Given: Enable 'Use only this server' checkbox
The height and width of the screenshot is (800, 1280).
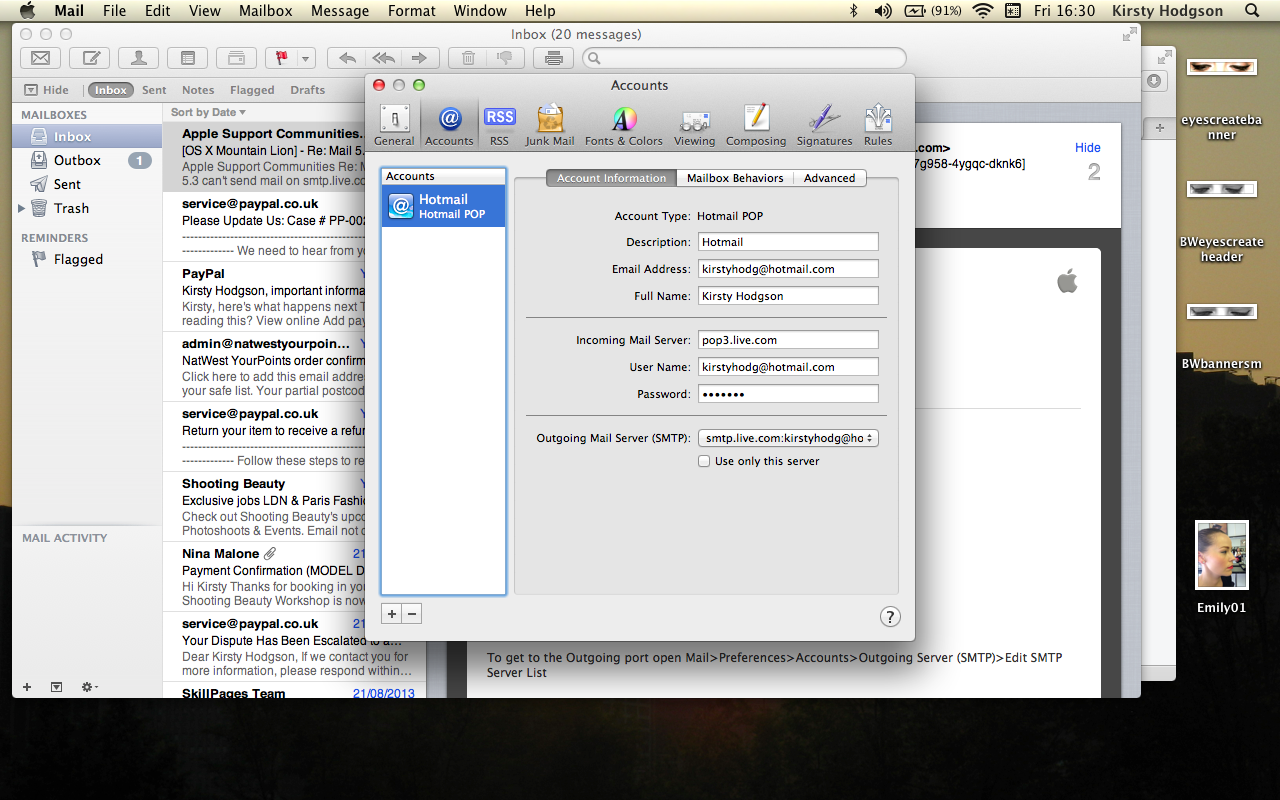Looking at the screenshot, I should [704, 461].
